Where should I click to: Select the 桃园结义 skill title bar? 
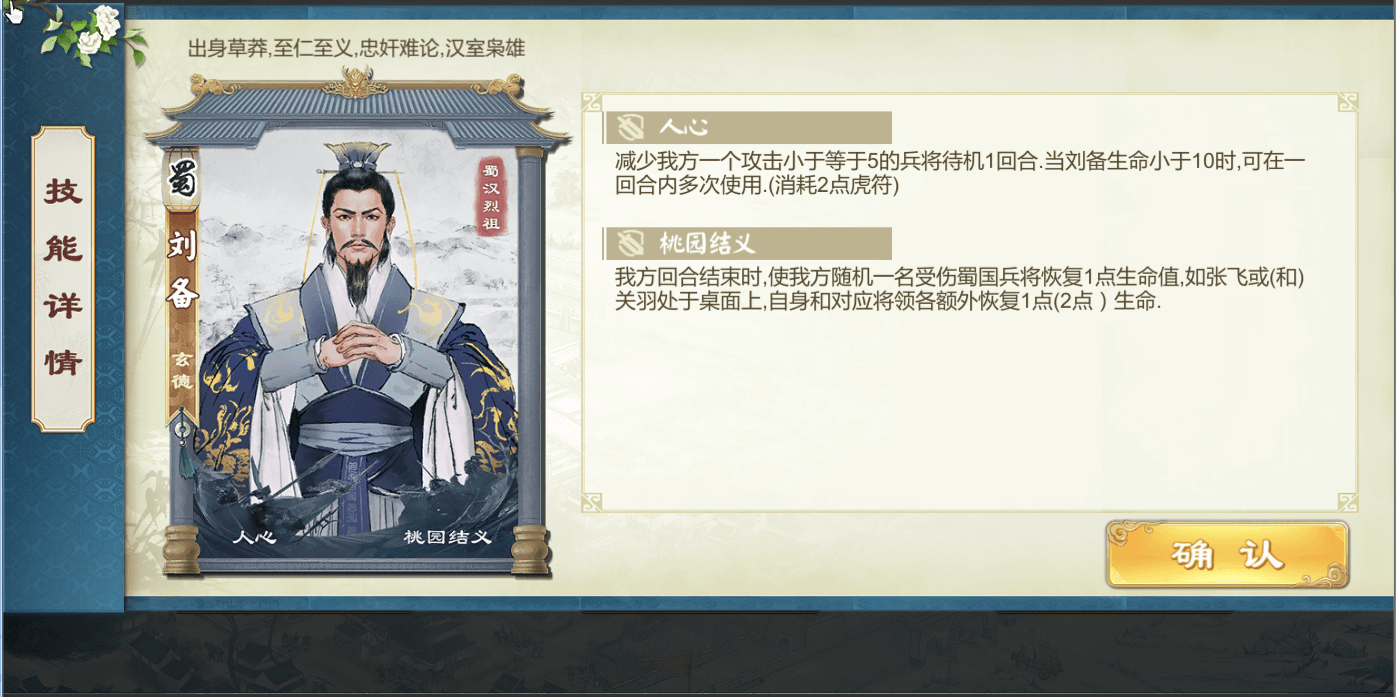coord(748,243)
